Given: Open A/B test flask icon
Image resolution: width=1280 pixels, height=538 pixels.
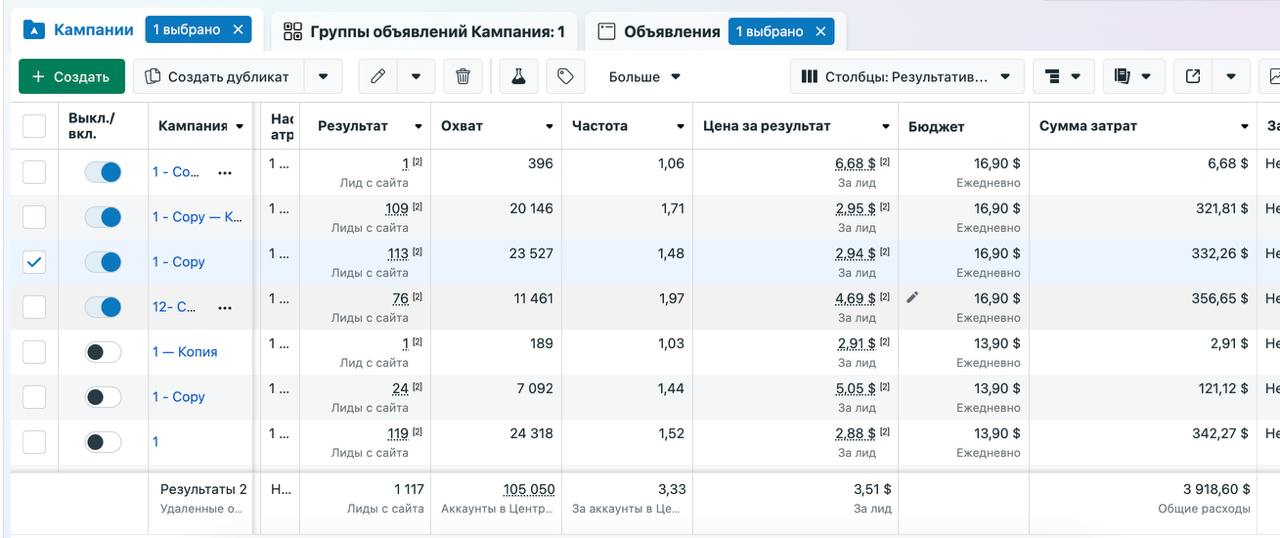Looking at the screenshot, I should 518,77.
